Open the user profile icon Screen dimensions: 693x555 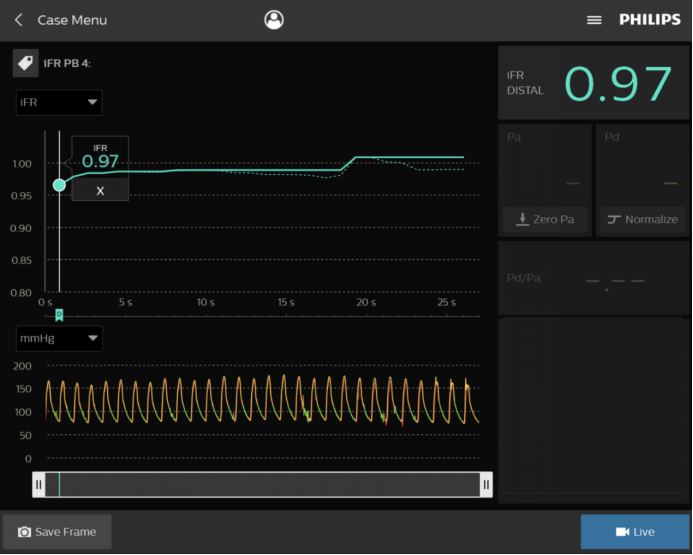pyautogui.click(x=274, y=20)
